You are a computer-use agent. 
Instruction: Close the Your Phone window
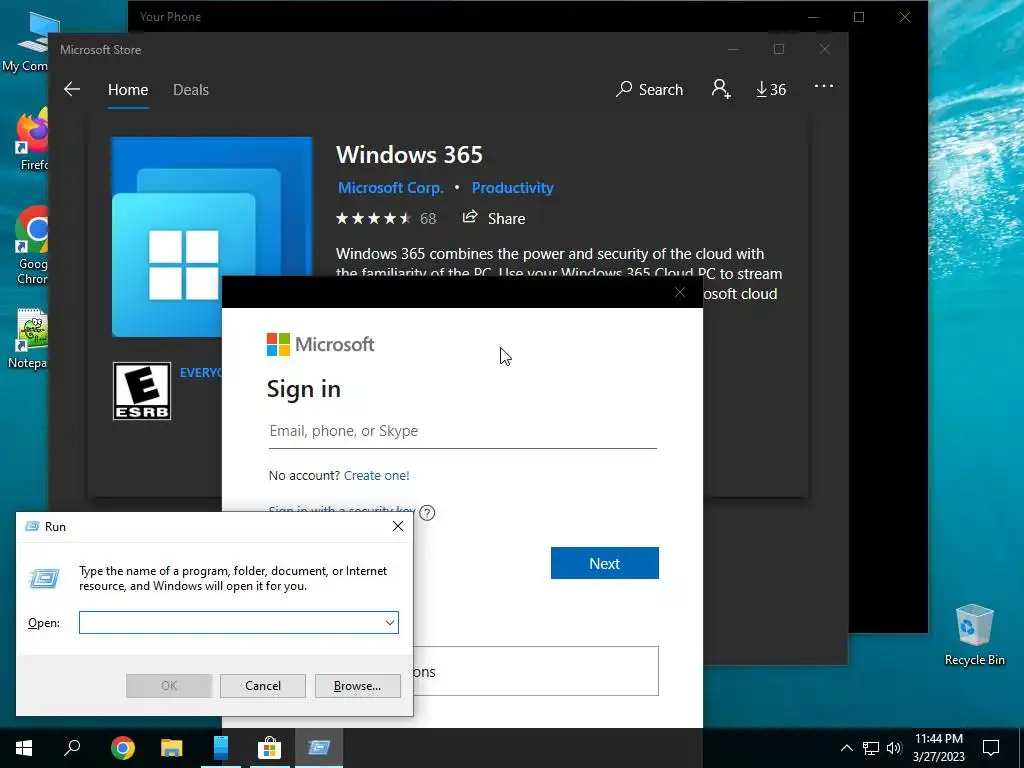pos(904,17)
